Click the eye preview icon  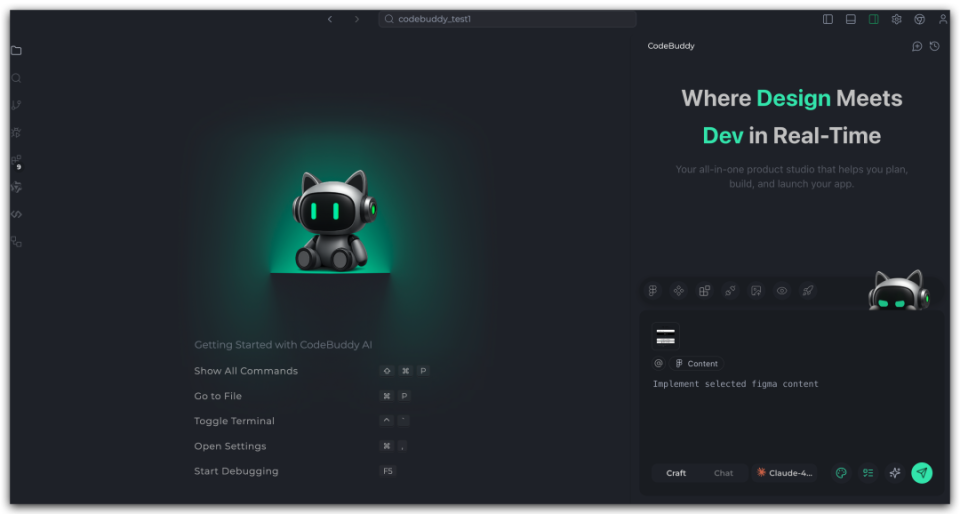tap(782, 291)
